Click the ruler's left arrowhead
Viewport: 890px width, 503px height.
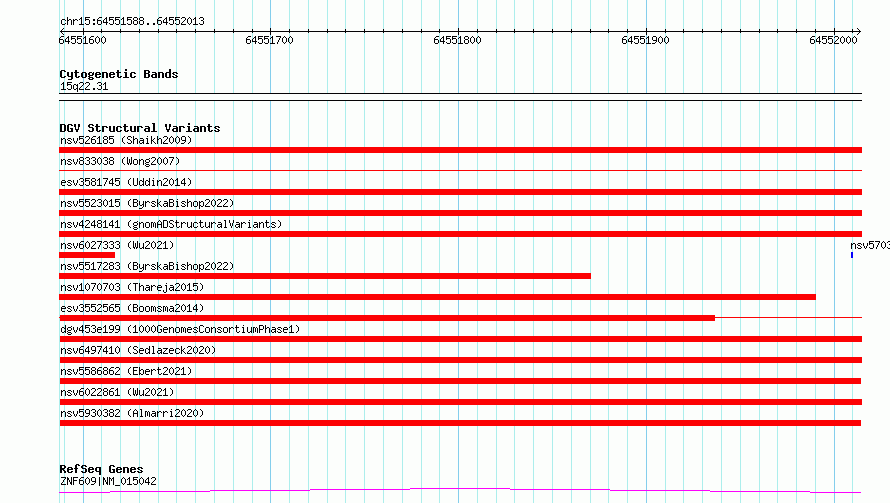pos(62,31)
